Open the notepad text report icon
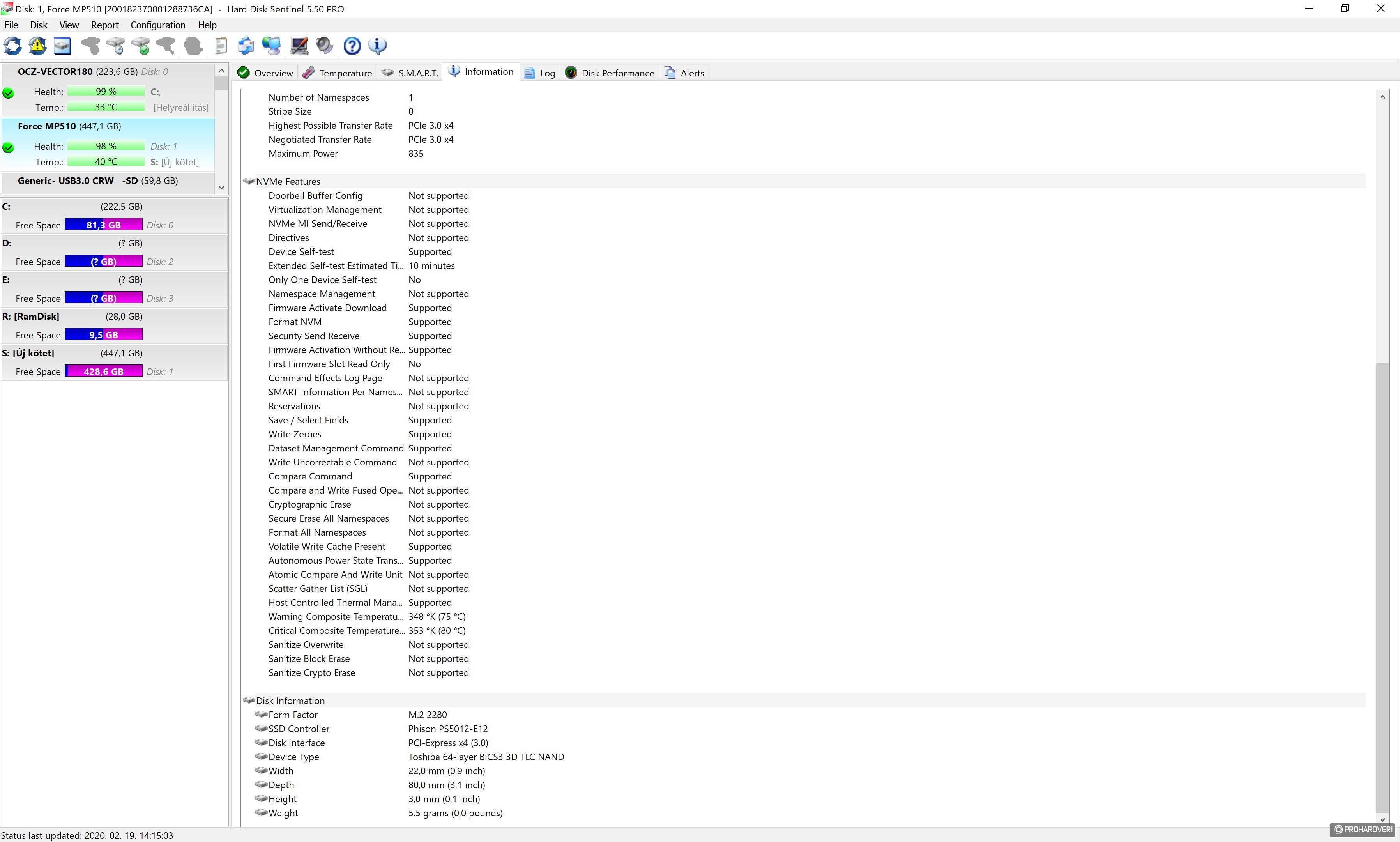This screenshot has width=1400, height=842. point(221,46)
